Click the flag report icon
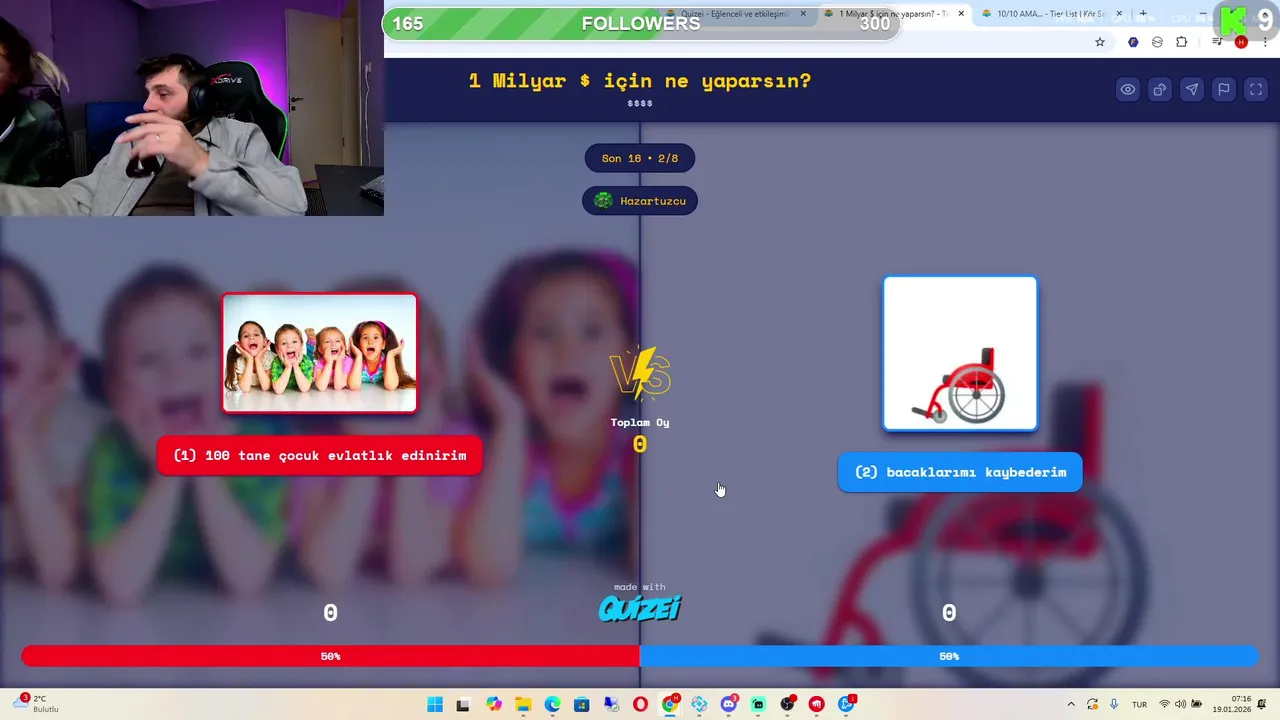The width and height of the screenshot is (1280, 720). pos(1224,90)
